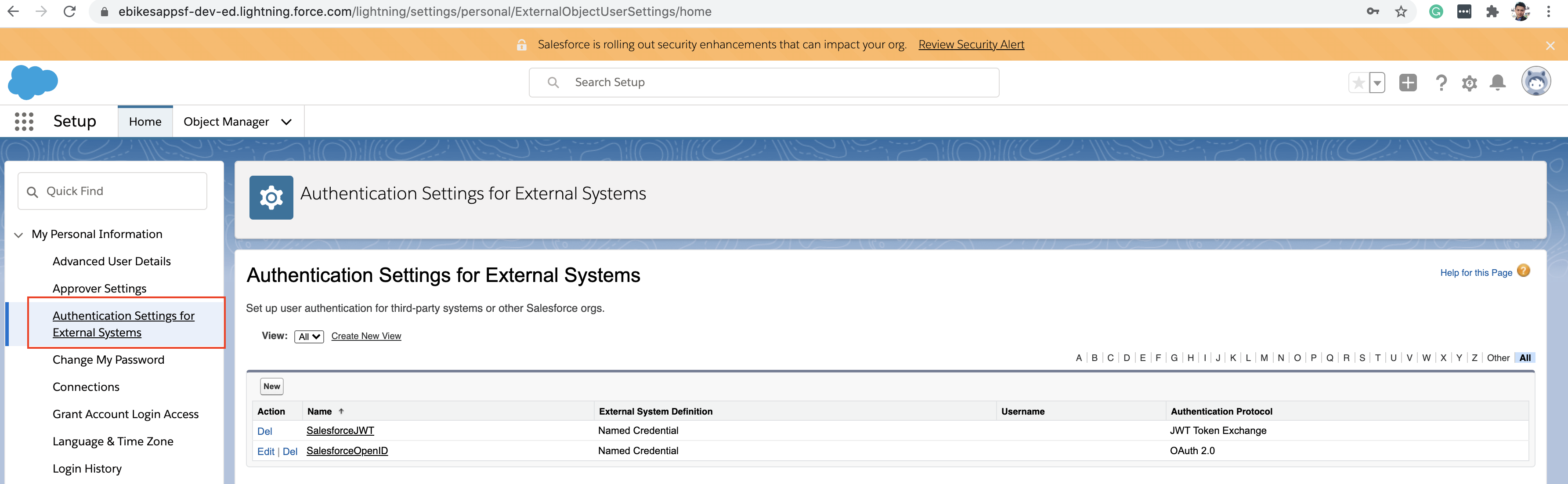1568x484 pixels.
Task: Click the Create New View link
Action: [366, 335]
